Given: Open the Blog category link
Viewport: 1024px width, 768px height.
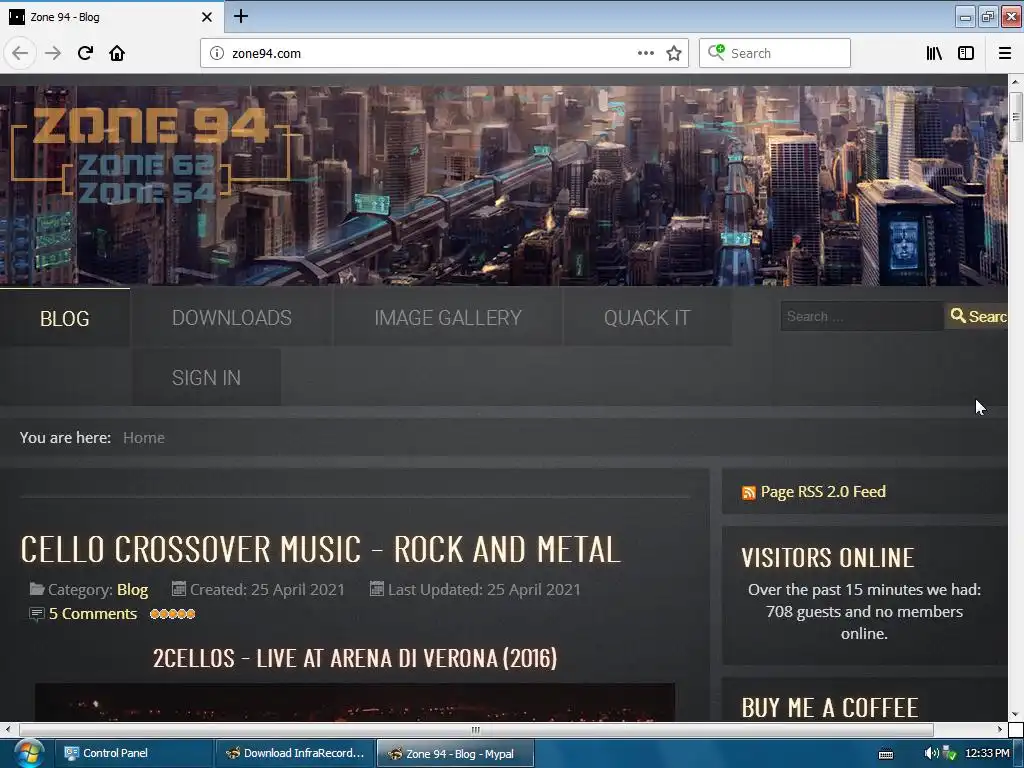Looking at the screenshot, I should pyautogui.click(x=133, y=590).
